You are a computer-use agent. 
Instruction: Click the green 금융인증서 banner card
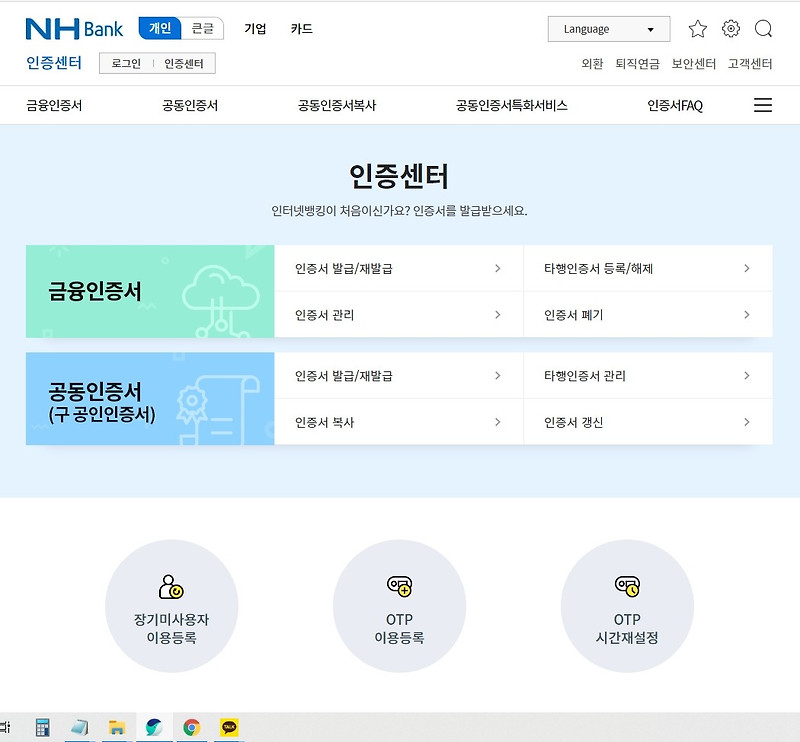click(150, 291)
